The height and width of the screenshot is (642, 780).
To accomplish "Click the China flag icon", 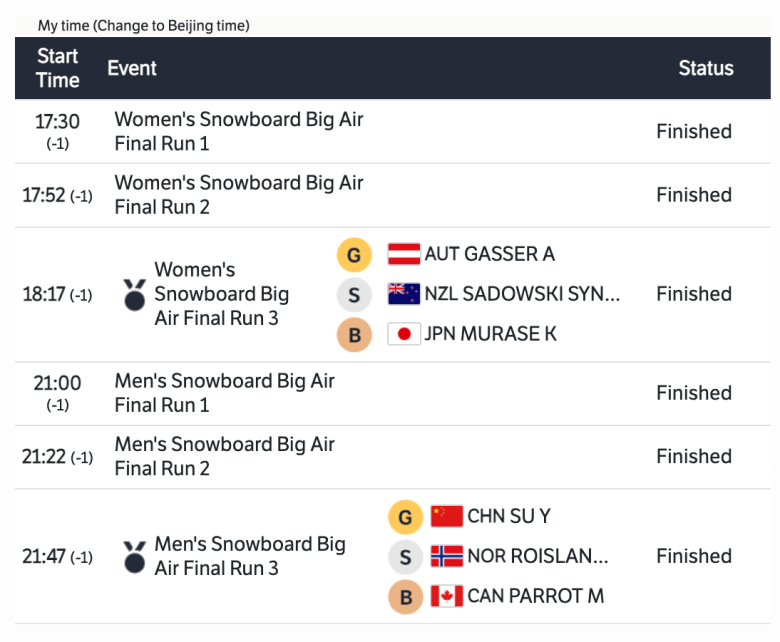I will 447,516.
